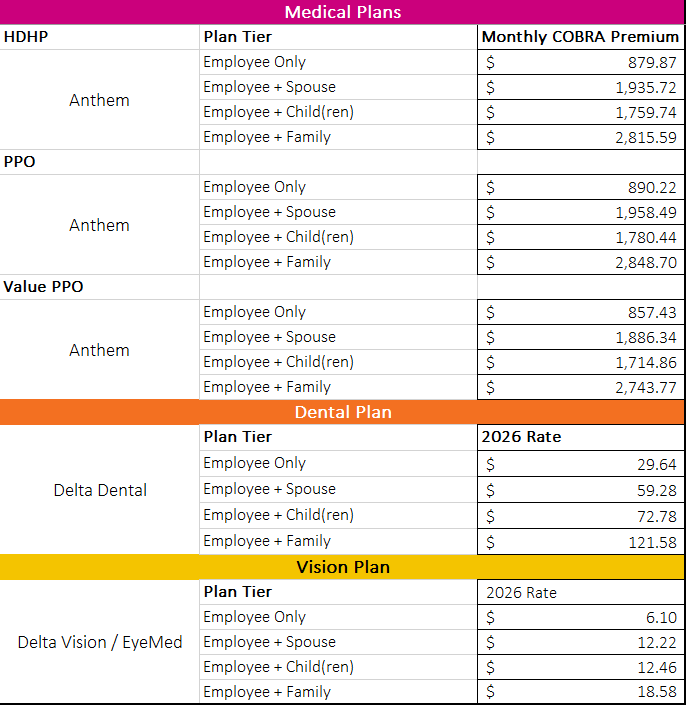Viewport: 686px width, 706px height.
Task: Select the orange Dental Plan header banner
Action: (x=343, y=412)
